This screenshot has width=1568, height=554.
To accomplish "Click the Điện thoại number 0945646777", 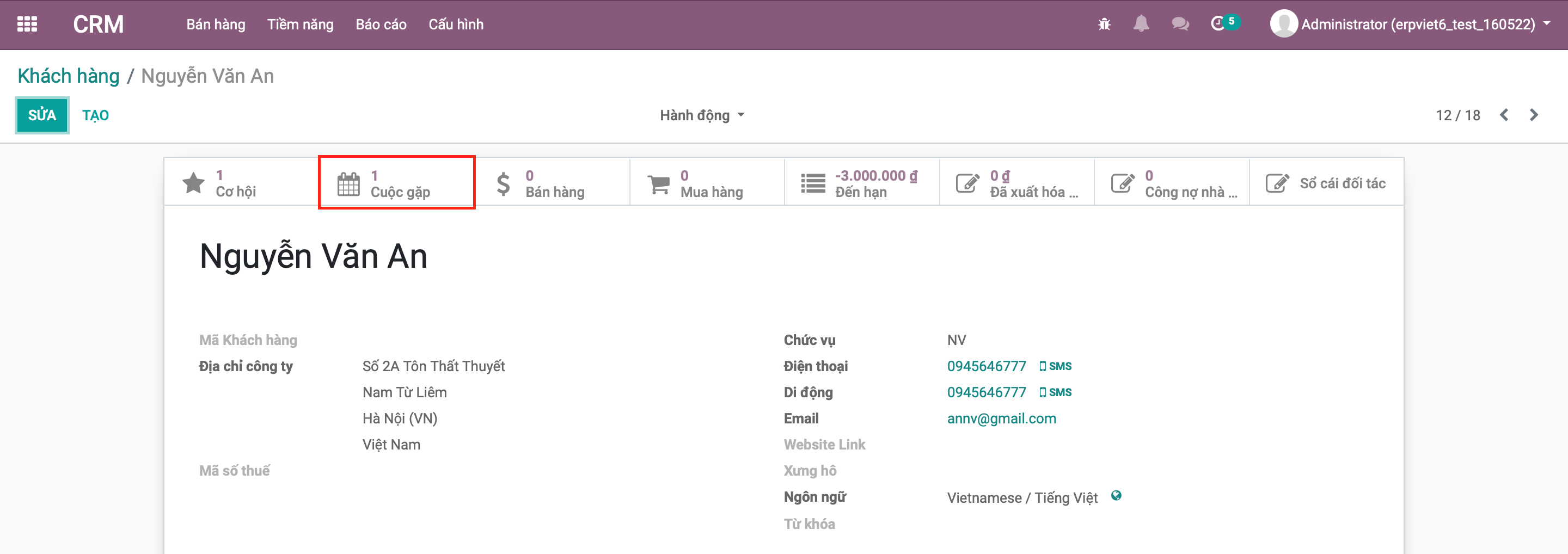I will click(987, 366).
